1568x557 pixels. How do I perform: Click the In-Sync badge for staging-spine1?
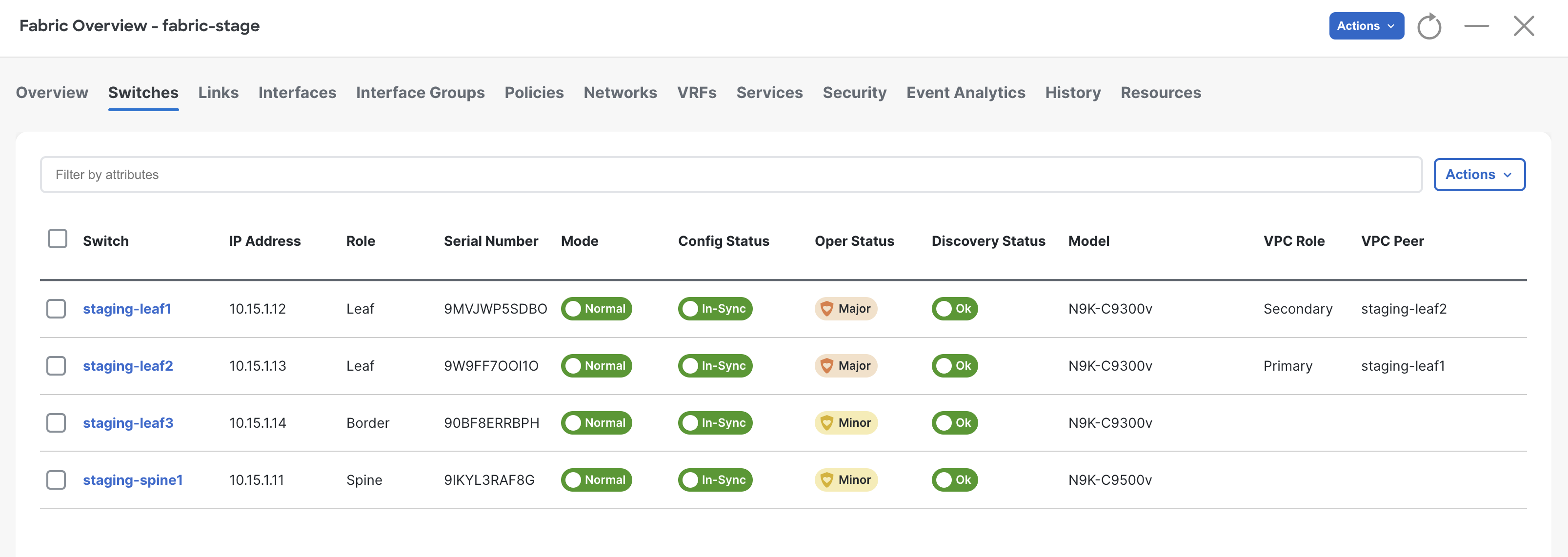tap(715, 479)
